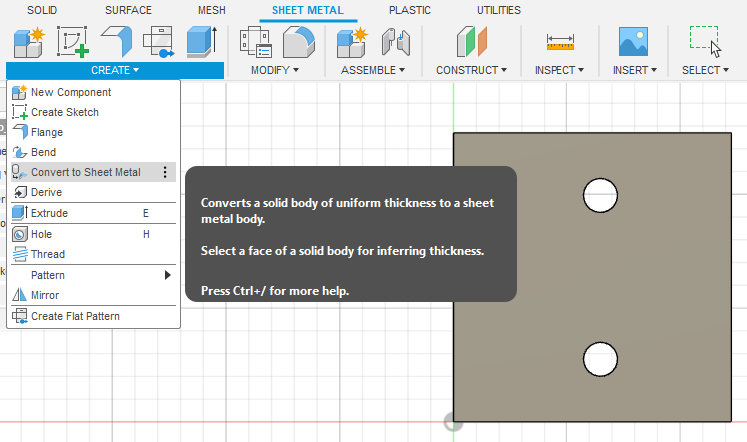Click the Select tool dashed-box icon

tap(705, 41)
